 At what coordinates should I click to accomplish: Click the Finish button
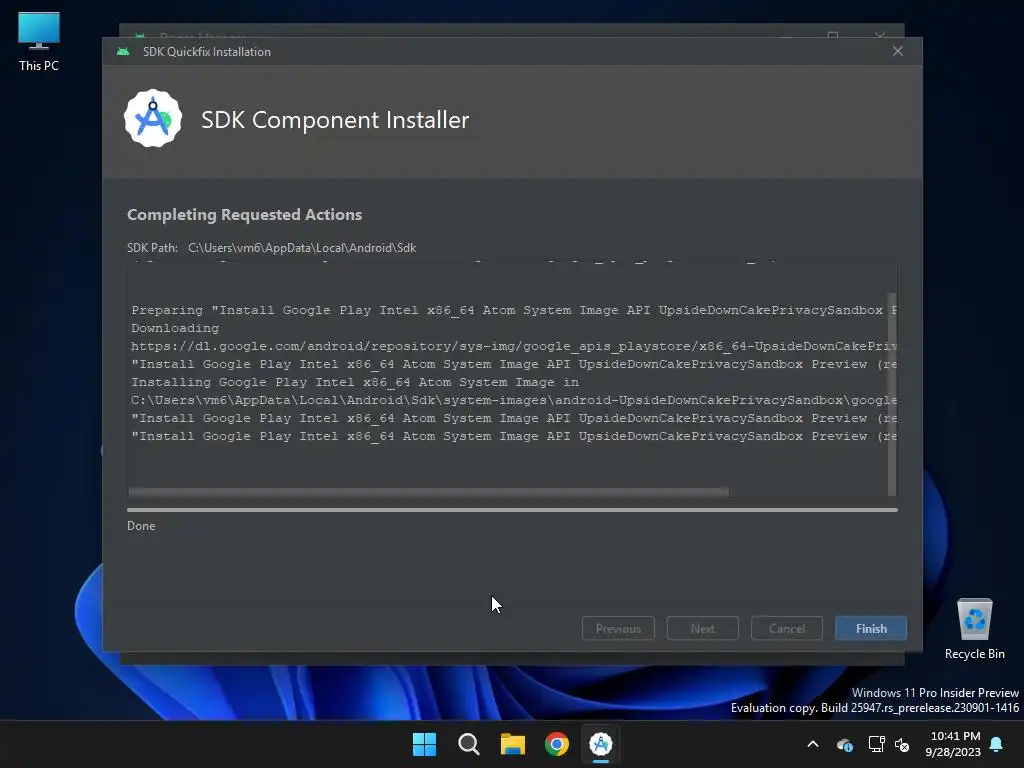871,628
